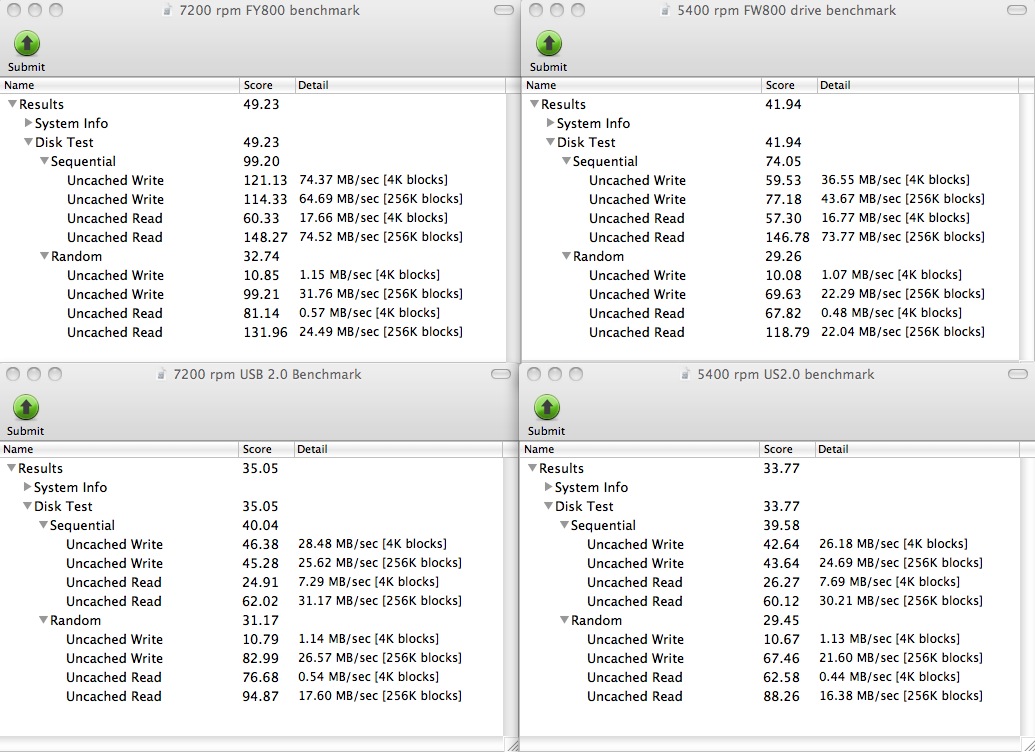Sort by Detail column in 5400 rpm US2.0 window
The width and height of the screenshot is (1035, 752).
(917, 449)
